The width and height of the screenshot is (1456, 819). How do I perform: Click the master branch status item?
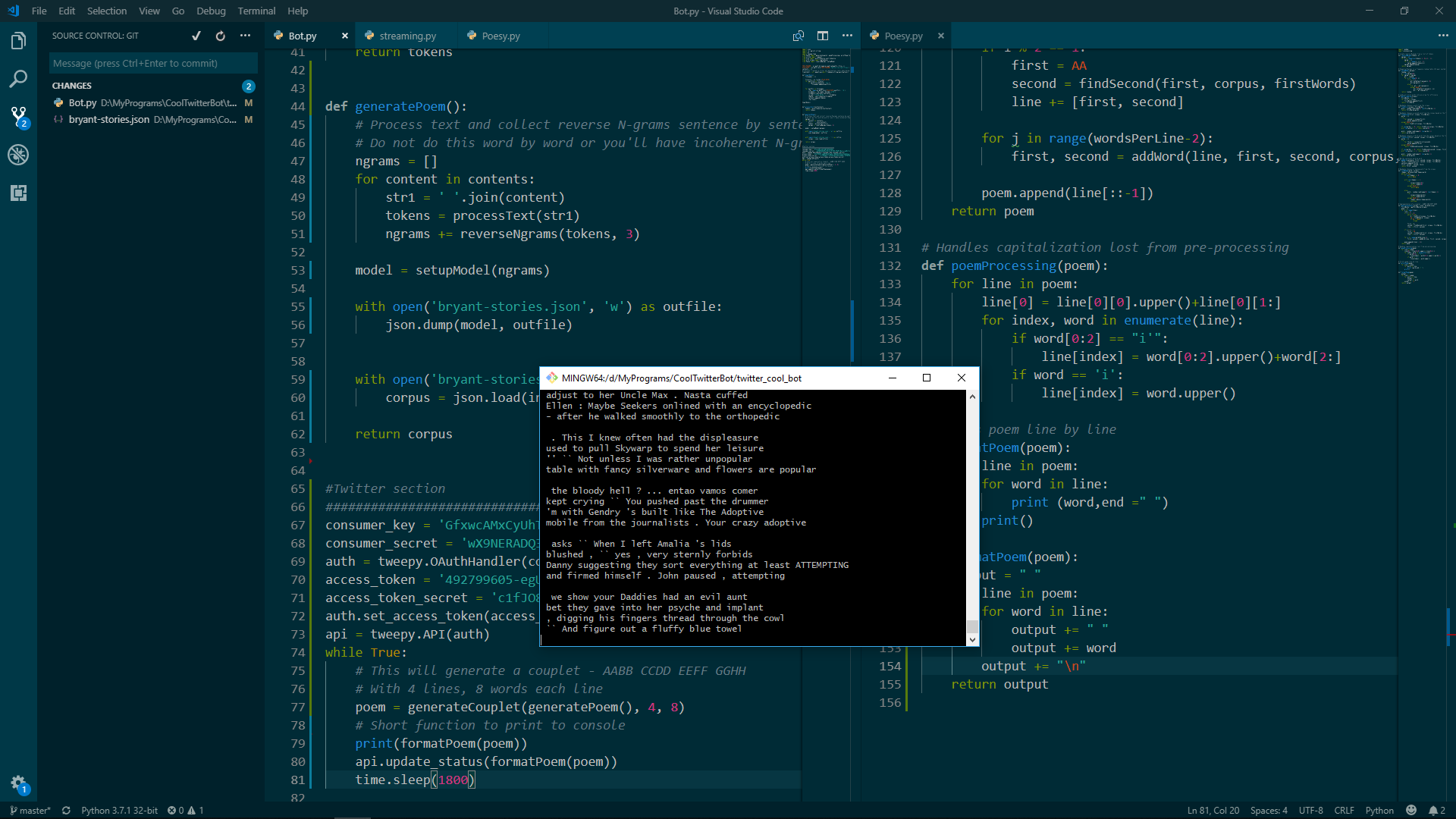(x=30, y=810)
